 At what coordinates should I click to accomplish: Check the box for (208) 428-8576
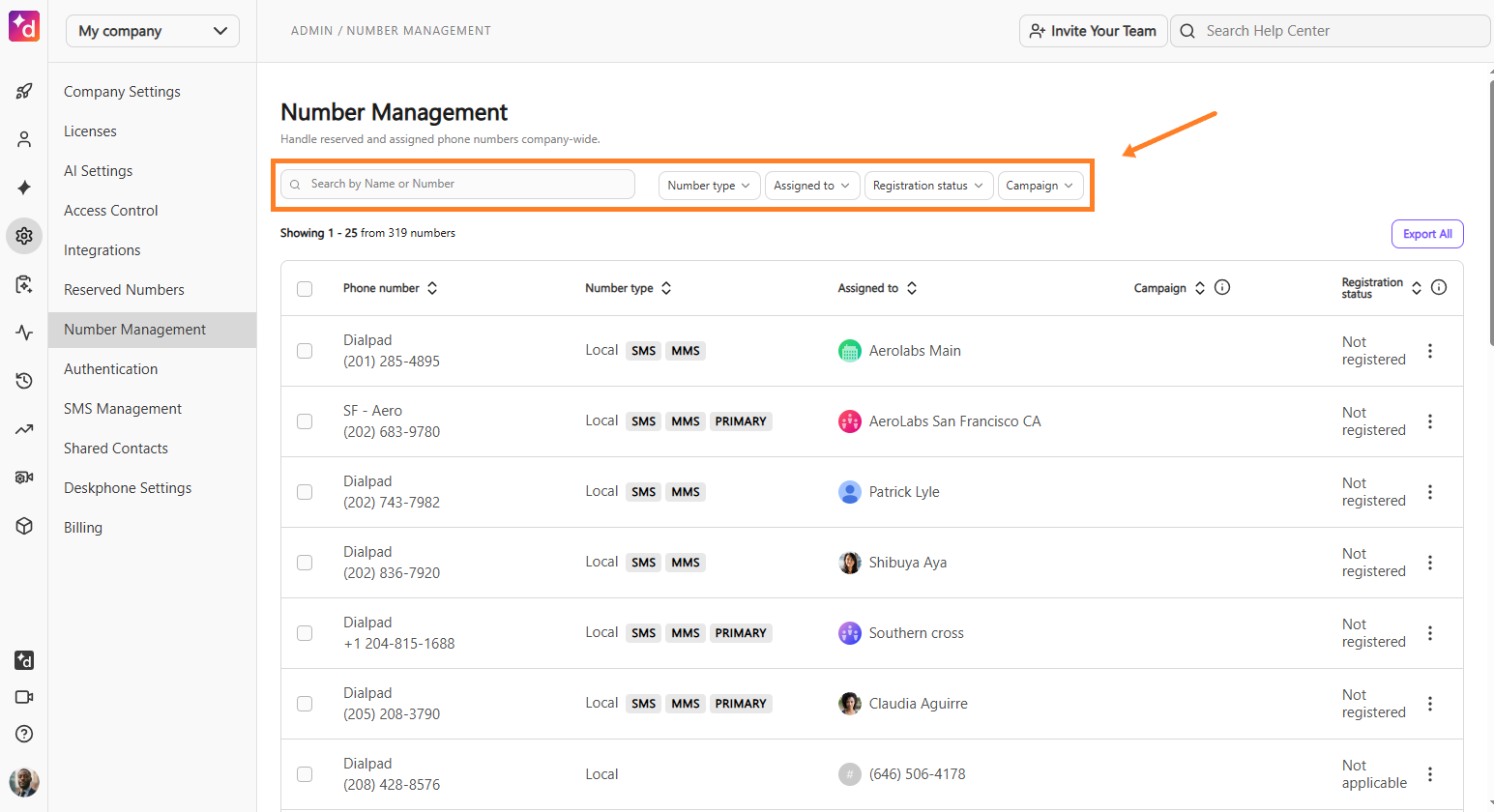click(305, 774)
